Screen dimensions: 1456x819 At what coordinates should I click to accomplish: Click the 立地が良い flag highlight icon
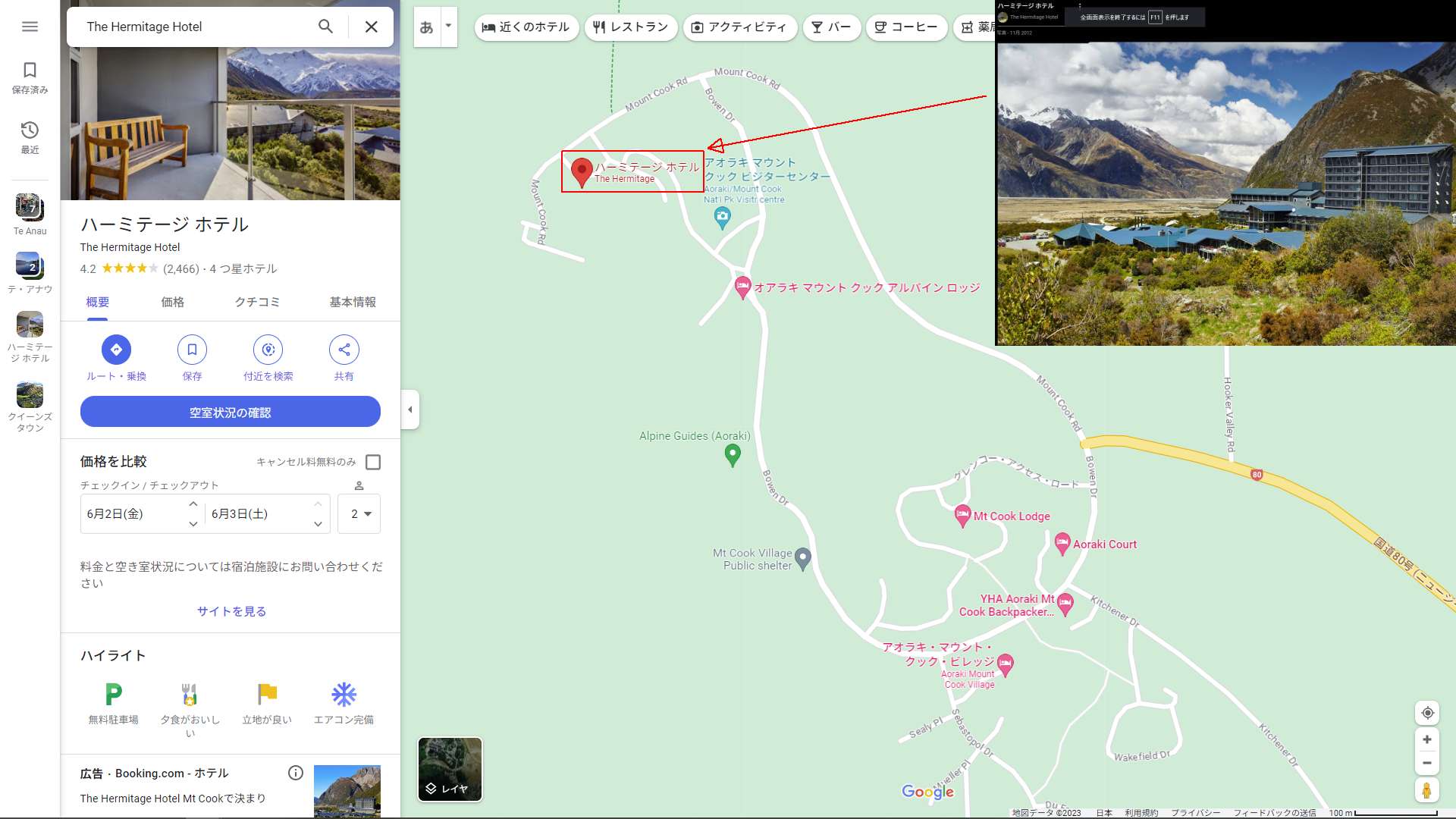(267, 695)
